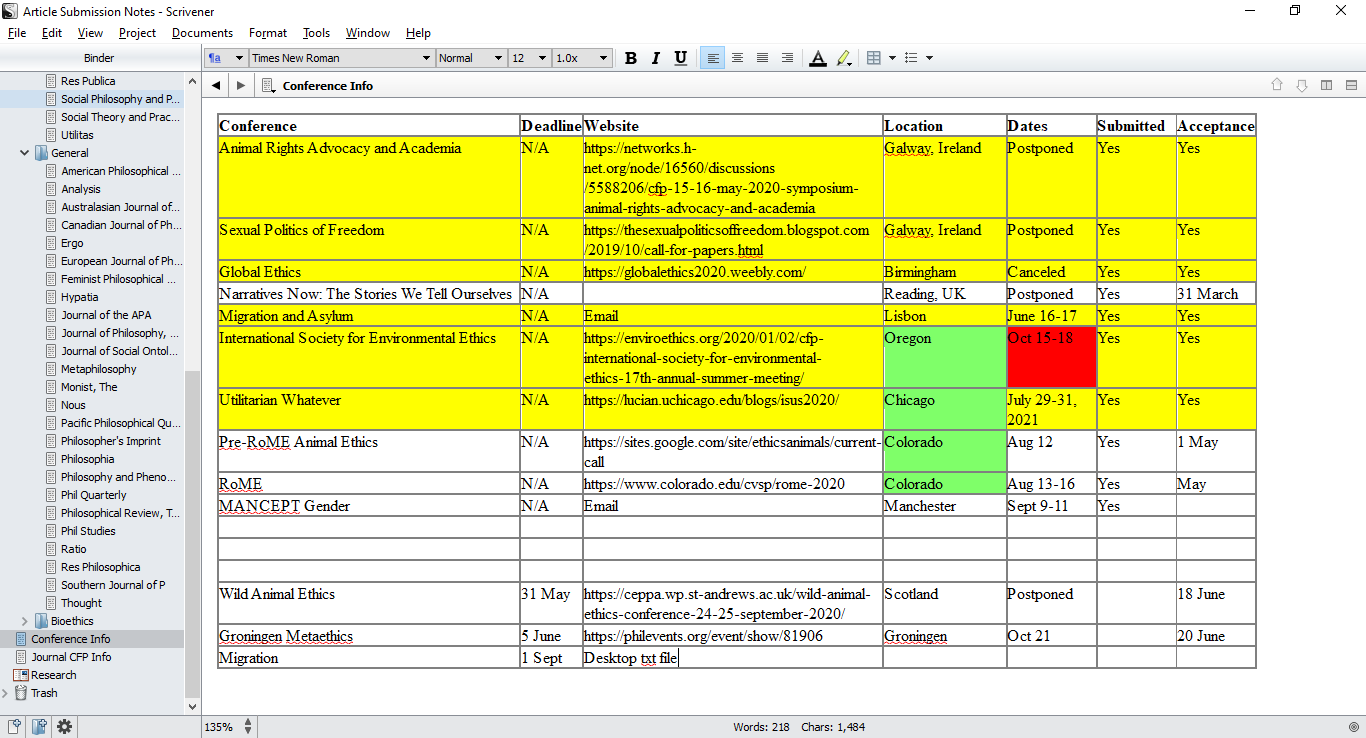Open the colorado.edu rome-2020 link
Viewport: 1366px width, 738px height.
(714, 484)
